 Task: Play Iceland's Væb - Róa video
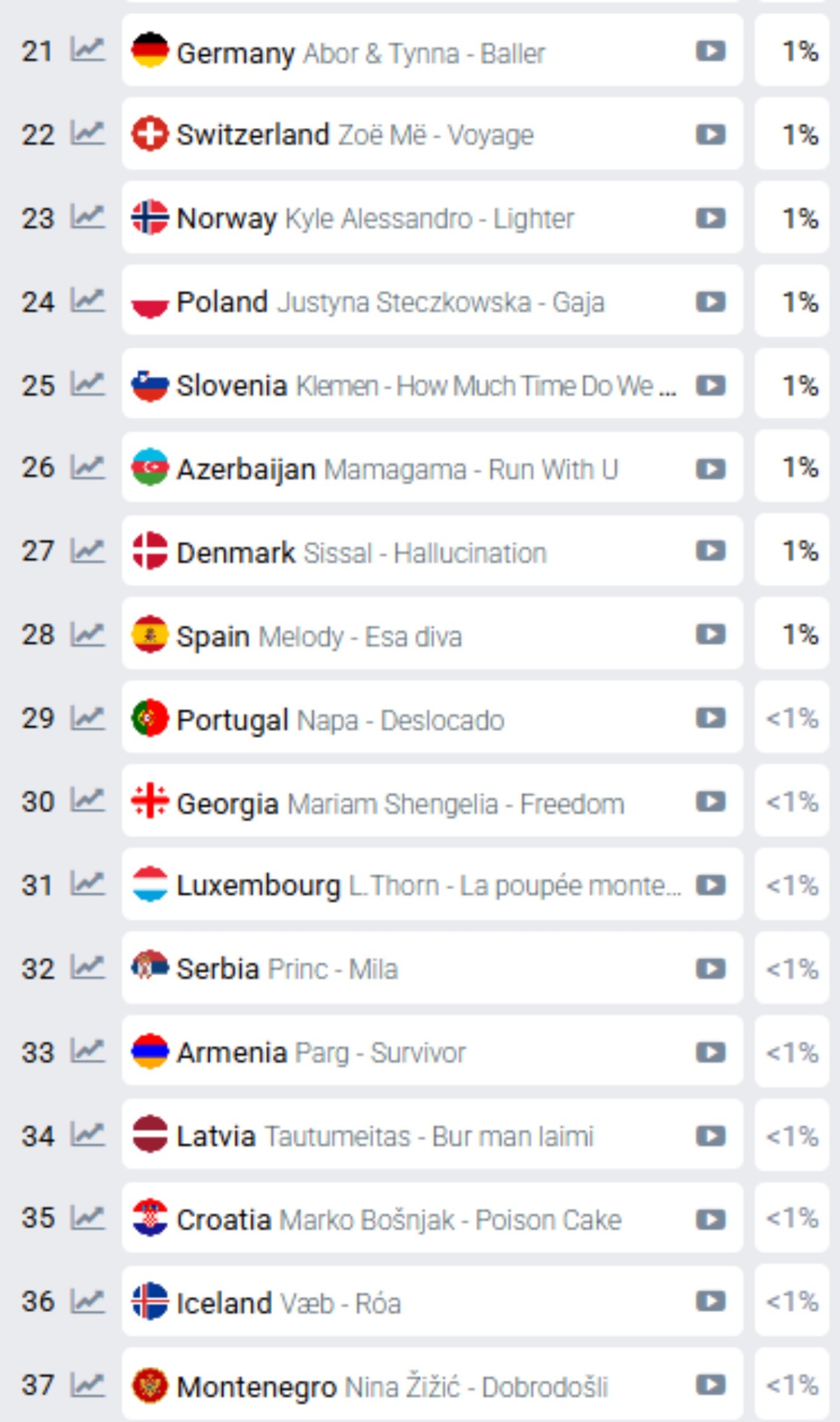pyautogui.click(x=710, y=1302)
